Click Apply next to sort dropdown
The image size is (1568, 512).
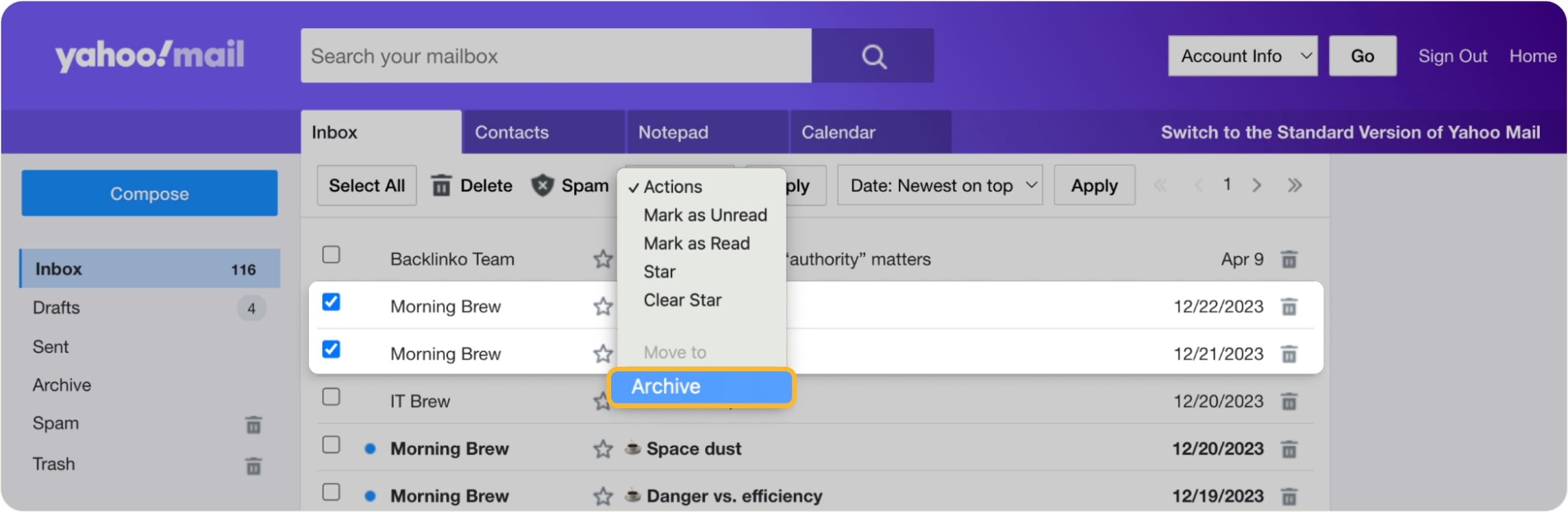click(1094, 185)
